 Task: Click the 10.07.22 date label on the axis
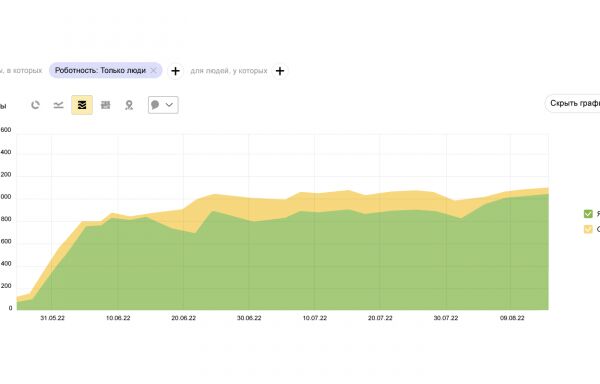tap(315, 318)
